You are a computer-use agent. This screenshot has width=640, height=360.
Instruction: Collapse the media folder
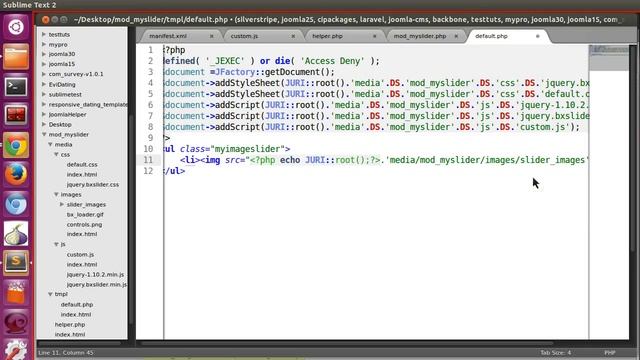50,144
